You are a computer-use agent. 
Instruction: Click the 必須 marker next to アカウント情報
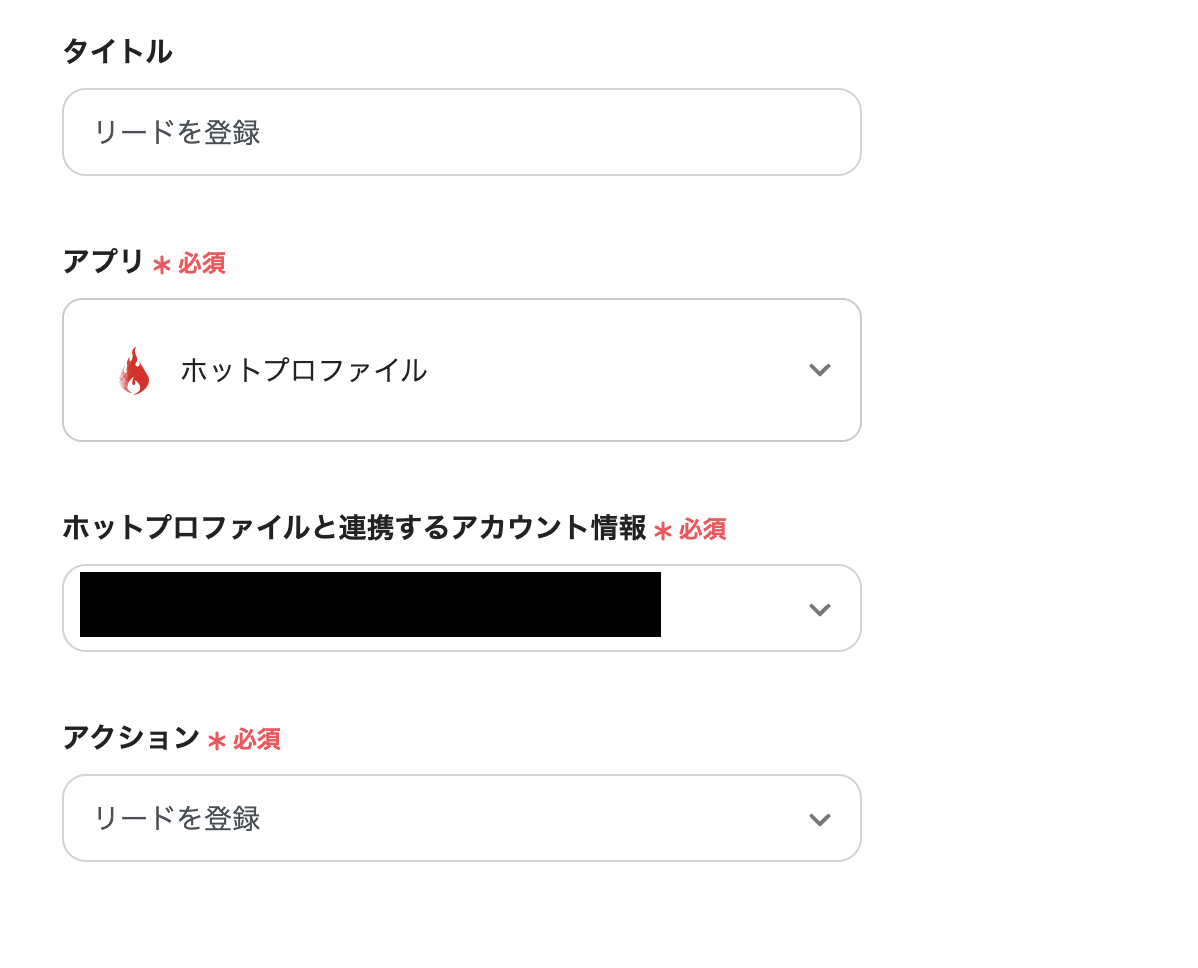[x=702, y=529]
